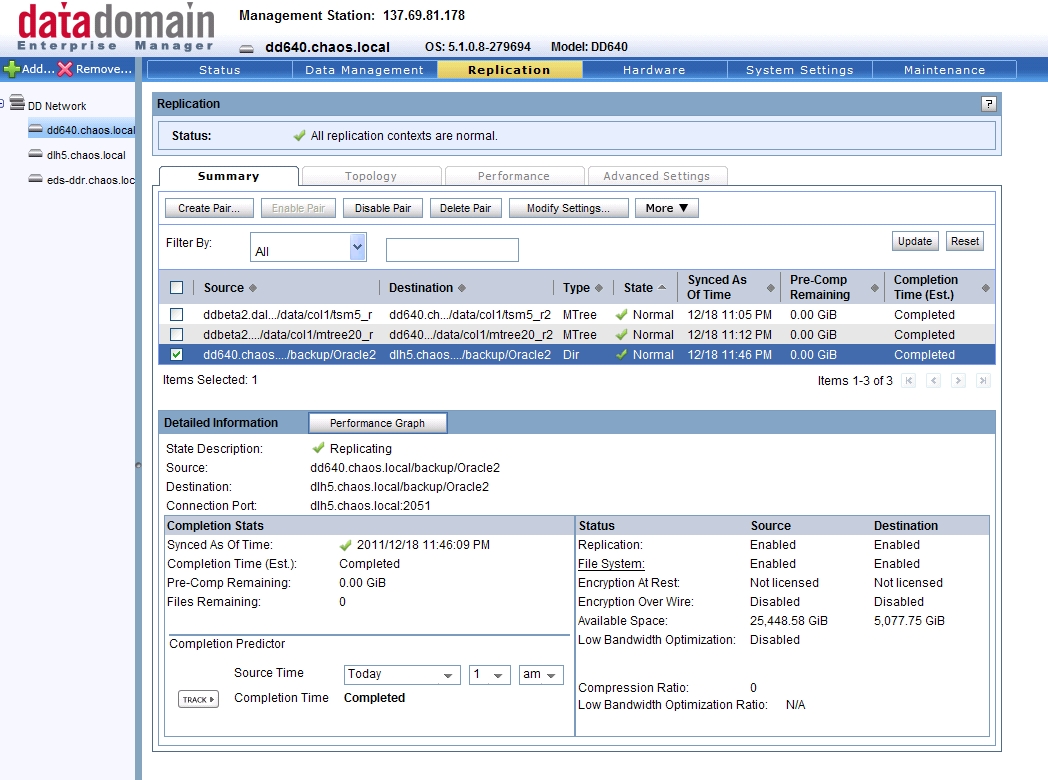Click the Create Pair button
Viewport: 1048px width, 780px height.
click(208, 208)
